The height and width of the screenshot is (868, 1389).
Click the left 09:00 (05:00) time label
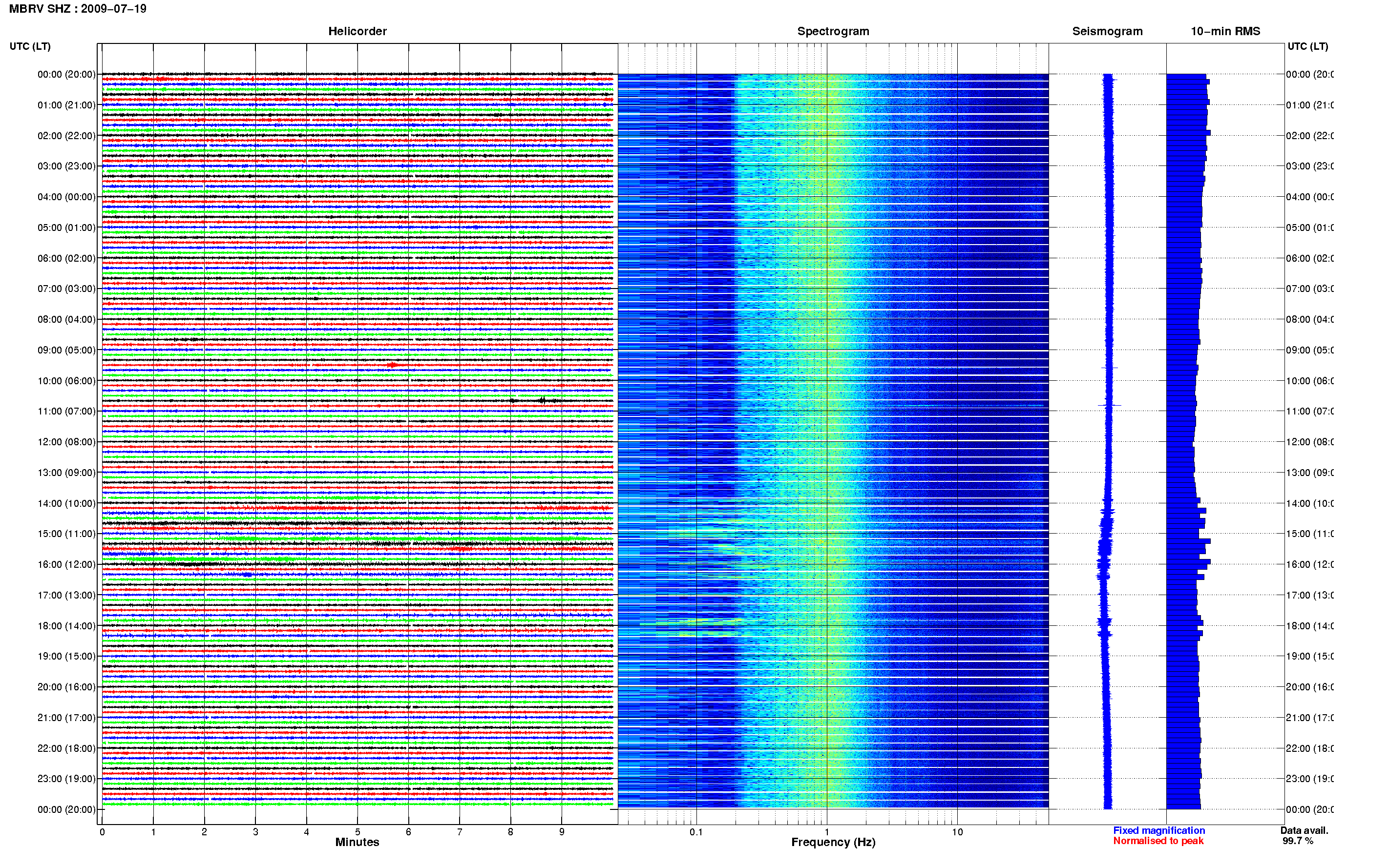coord(66,350)
